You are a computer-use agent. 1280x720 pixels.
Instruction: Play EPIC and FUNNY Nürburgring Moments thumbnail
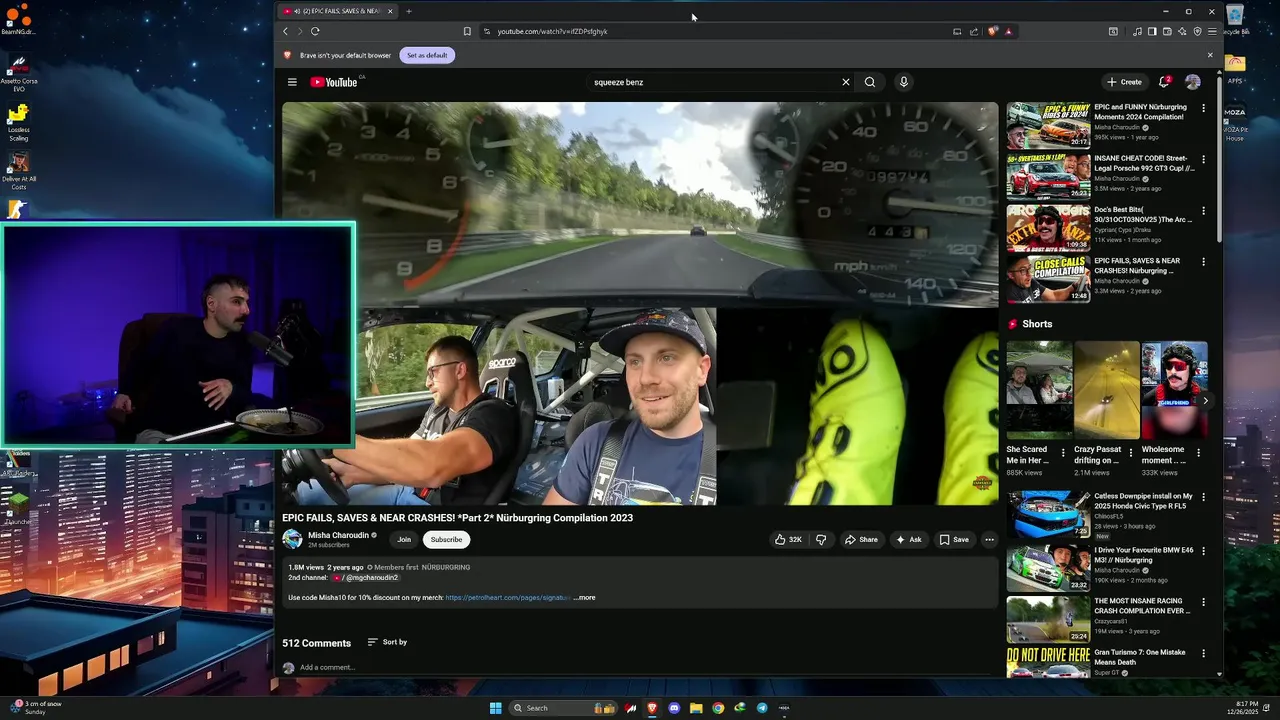pyautogui.click(x=1048, y=125)
